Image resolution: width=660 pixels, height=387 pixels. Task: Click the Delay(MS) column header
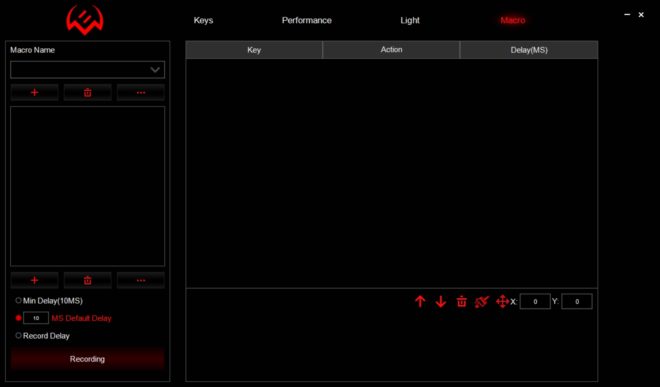[x=529, y=50]
